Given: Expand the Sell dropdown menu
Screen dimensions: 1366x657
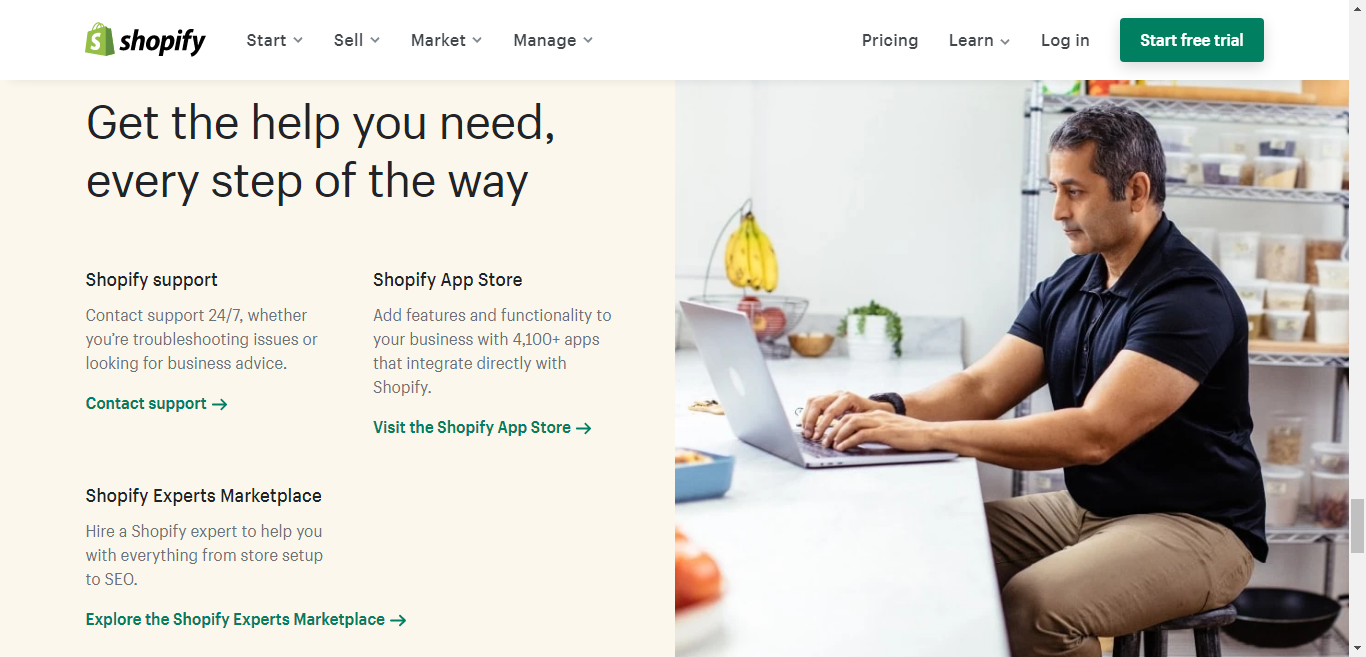Looking at the screenshot, I should 357,40.
